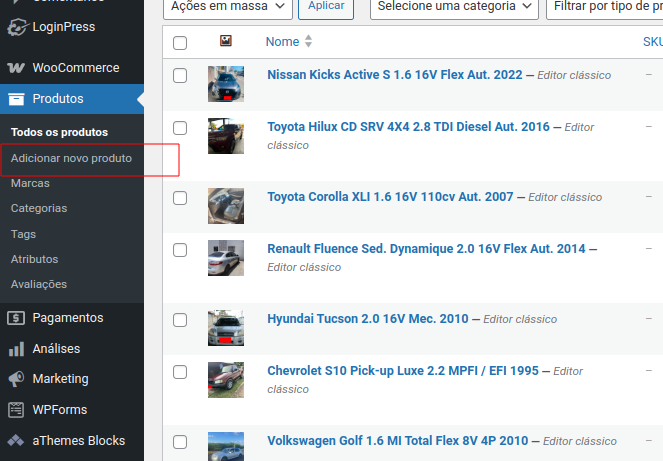The width and height of the screenshot is (663, 461).
Task: Open the Filtrar por tipo dropdown
Action: point(604,6)
